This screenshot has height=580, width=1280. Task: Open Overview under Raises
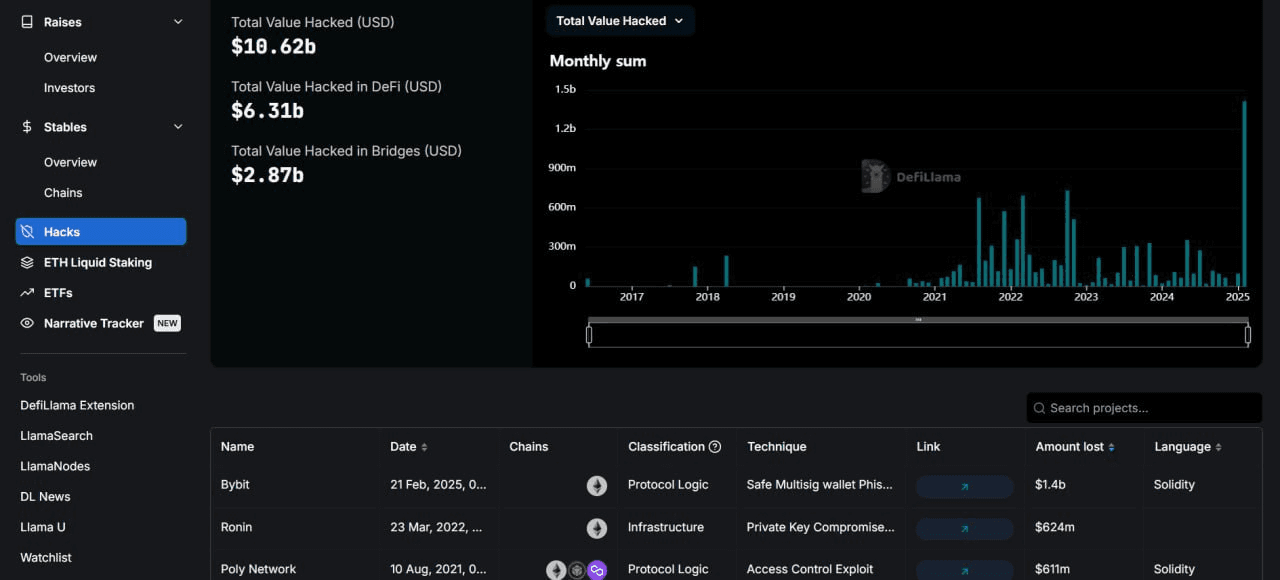tap(70, 57)
